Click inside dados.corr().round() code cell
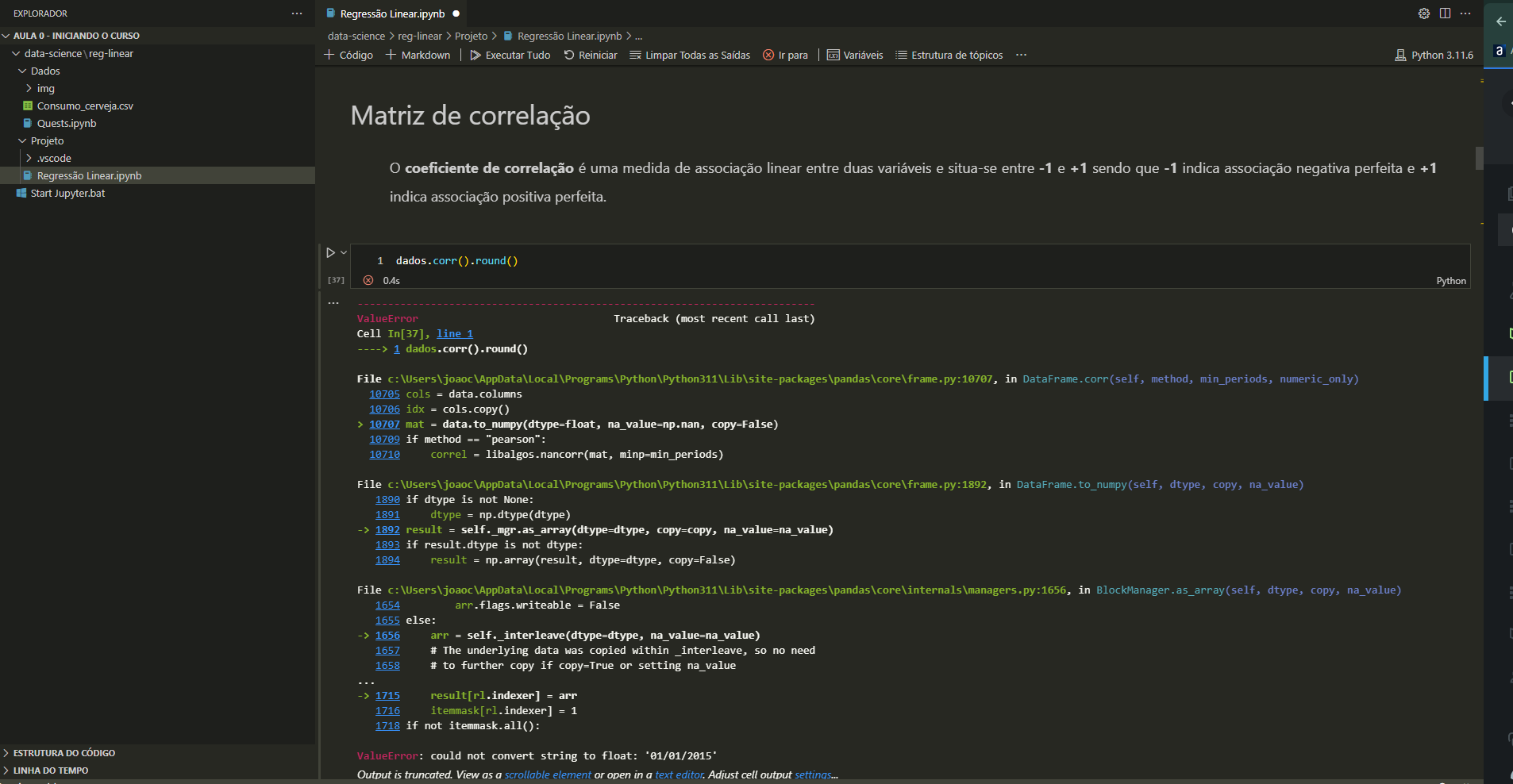This screenshot has width=1513, height=784. coord(910,260)
